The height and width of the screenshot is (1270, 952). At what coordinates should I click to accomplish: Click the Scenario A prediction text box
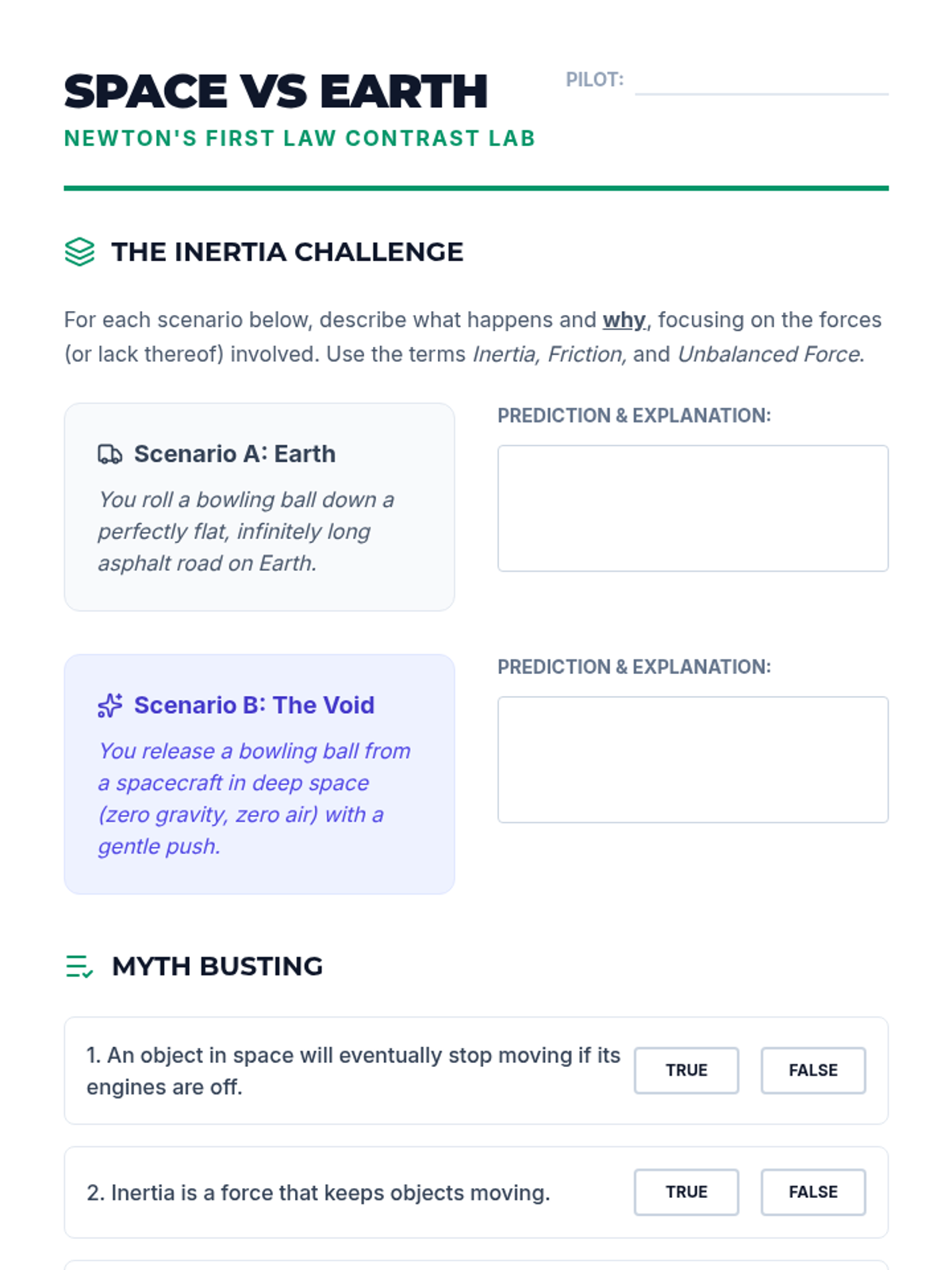tap(693, 508)
